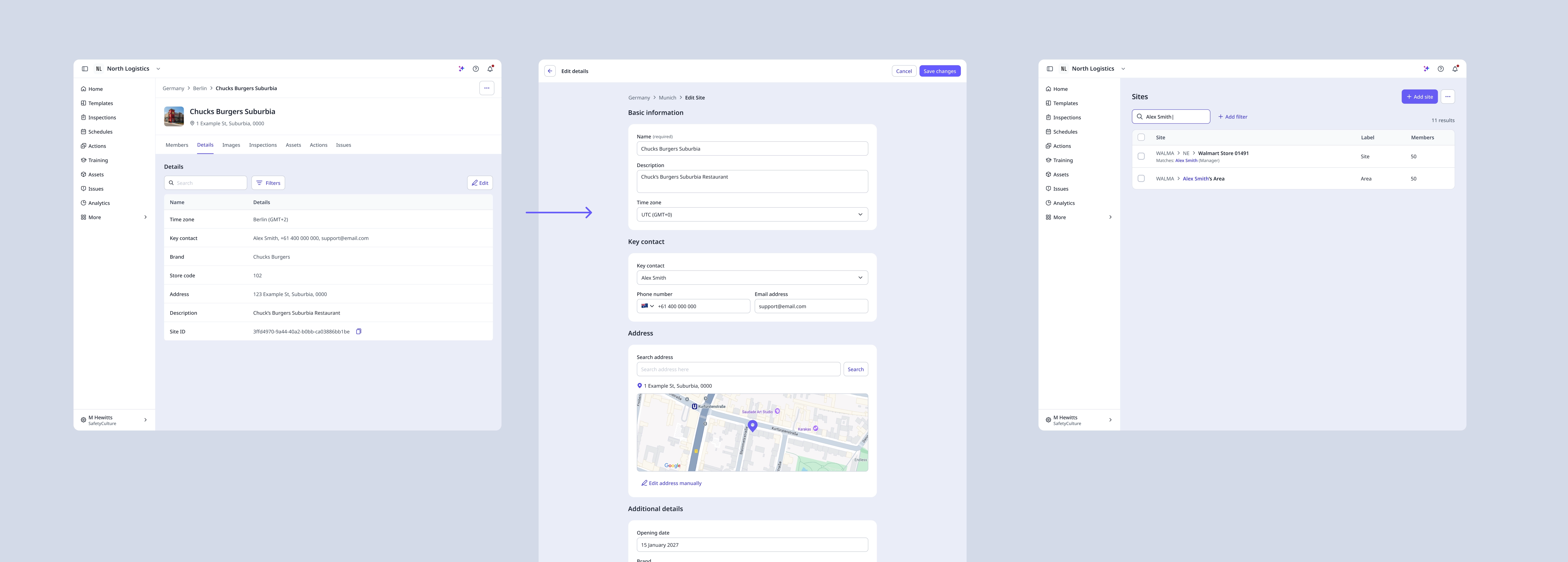This screenshot has width=1568, height=562.
Task: Click back arrow in Edit details window
Action: coord(550,71)
